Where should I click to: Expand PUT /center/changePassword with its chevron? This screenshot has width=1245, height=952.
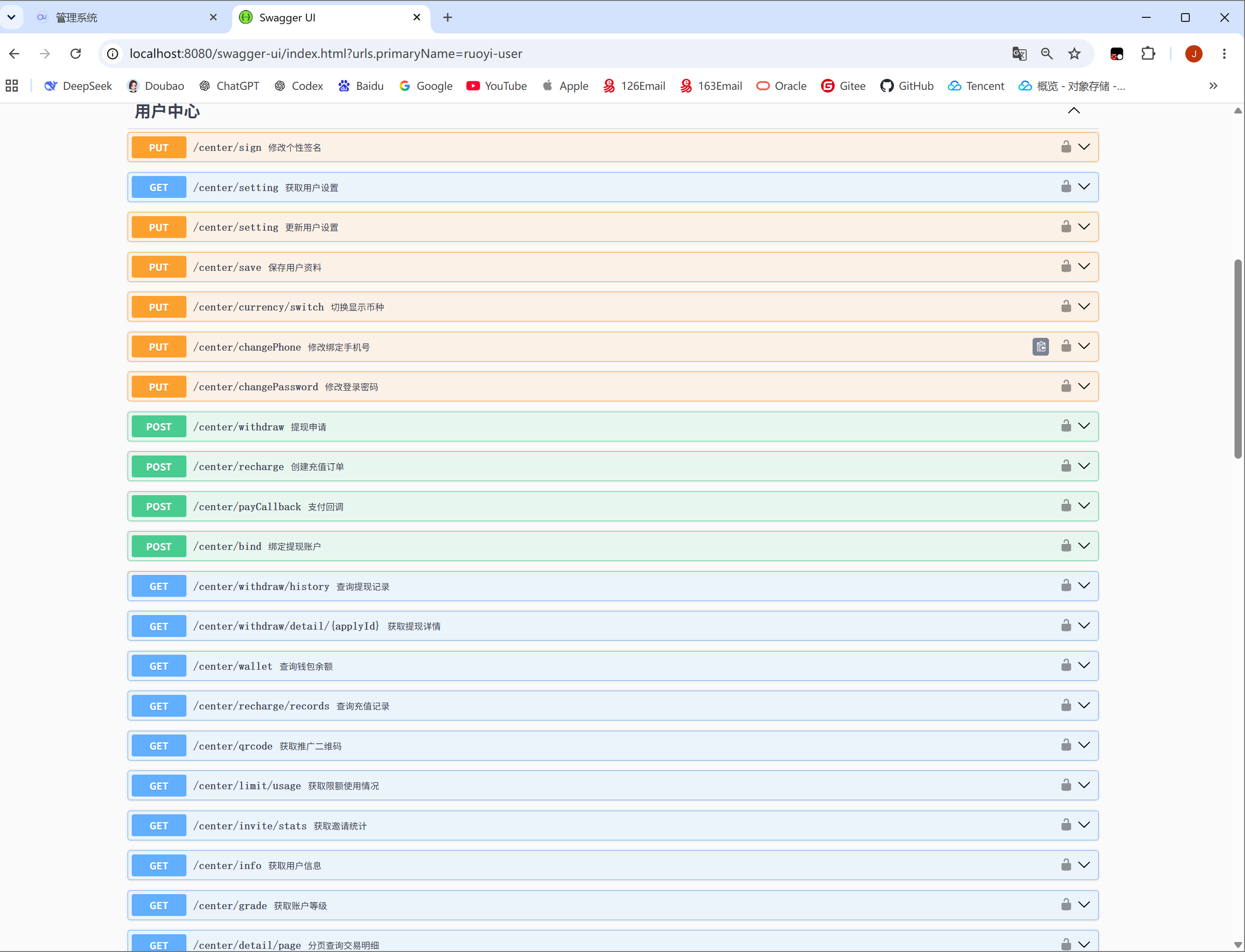click(x=1084, y=387)
